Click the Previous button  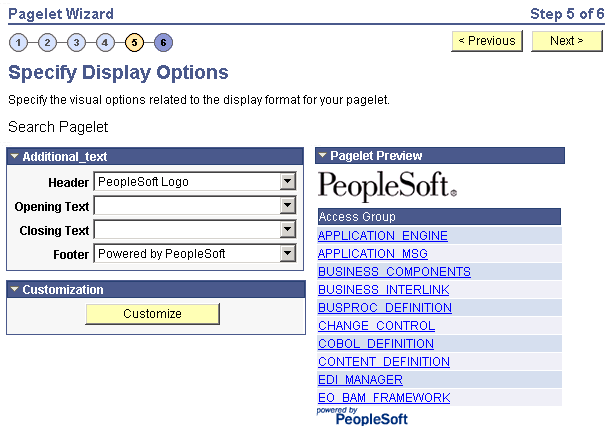pos(487,41)
